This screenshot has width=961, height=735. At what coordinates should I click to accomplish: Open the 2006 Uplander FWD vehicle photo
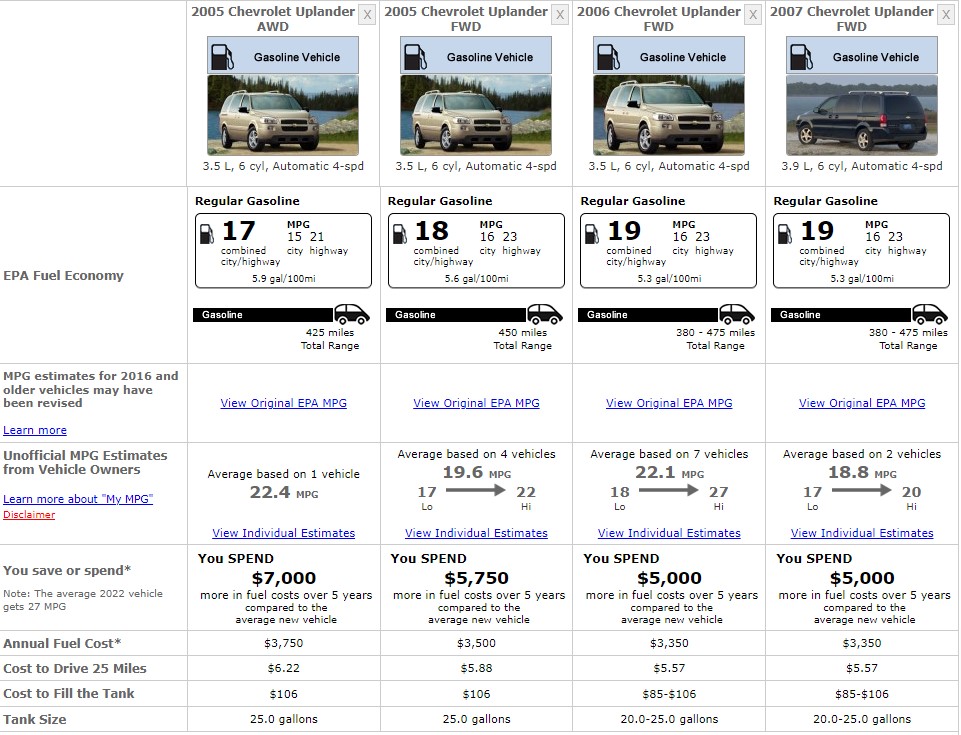pyautogui.click(x=669, y=115)
